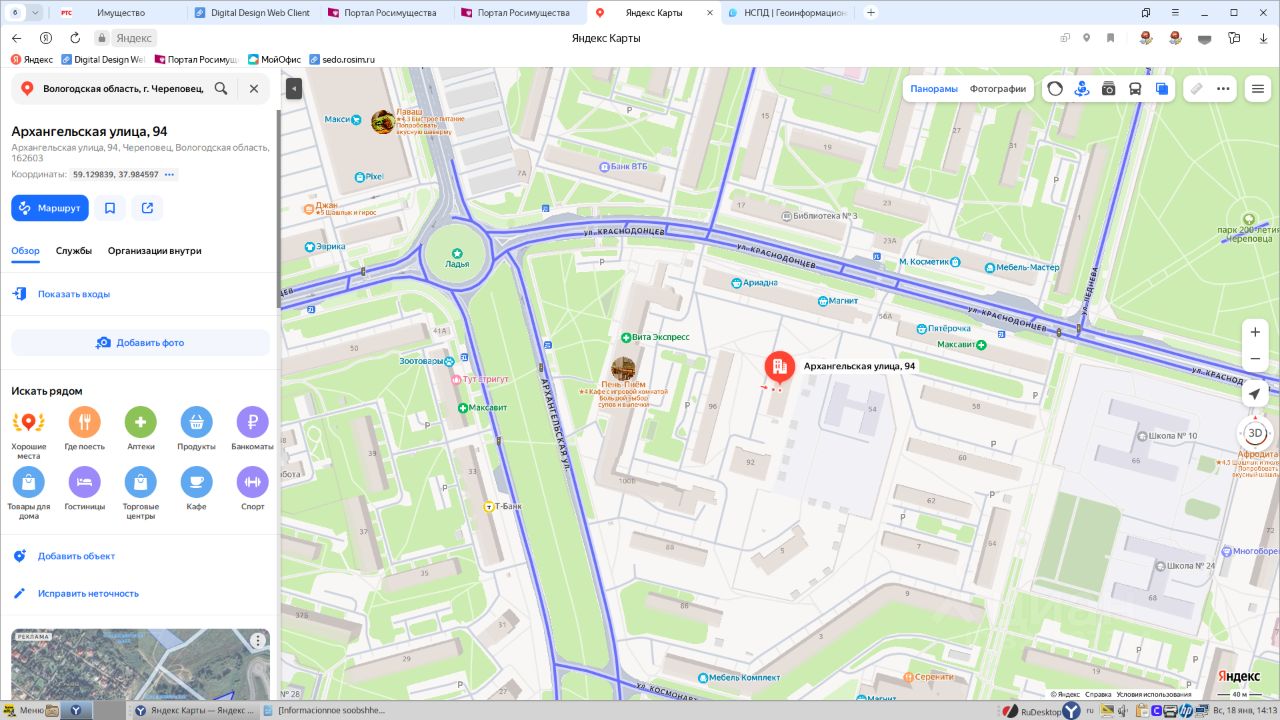Open the Yandex Maps hamburger menu

click(x=1258, y=89)
